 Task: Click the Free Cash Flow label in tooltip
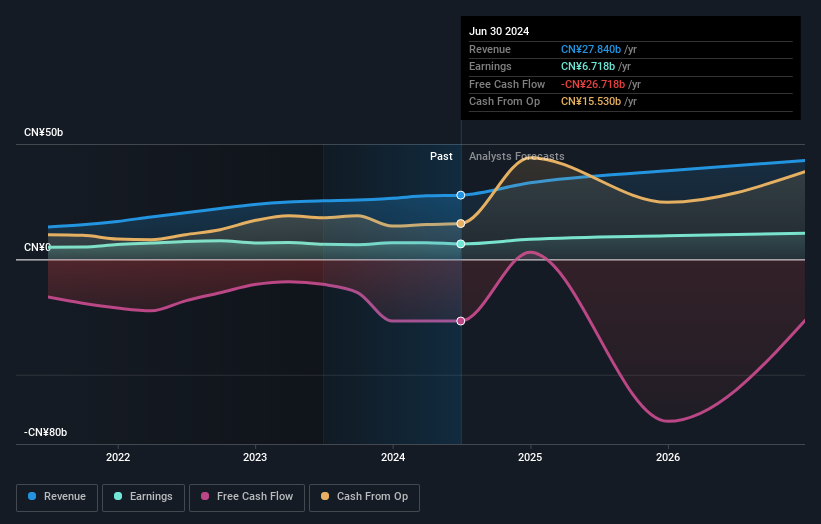point(507,84)
